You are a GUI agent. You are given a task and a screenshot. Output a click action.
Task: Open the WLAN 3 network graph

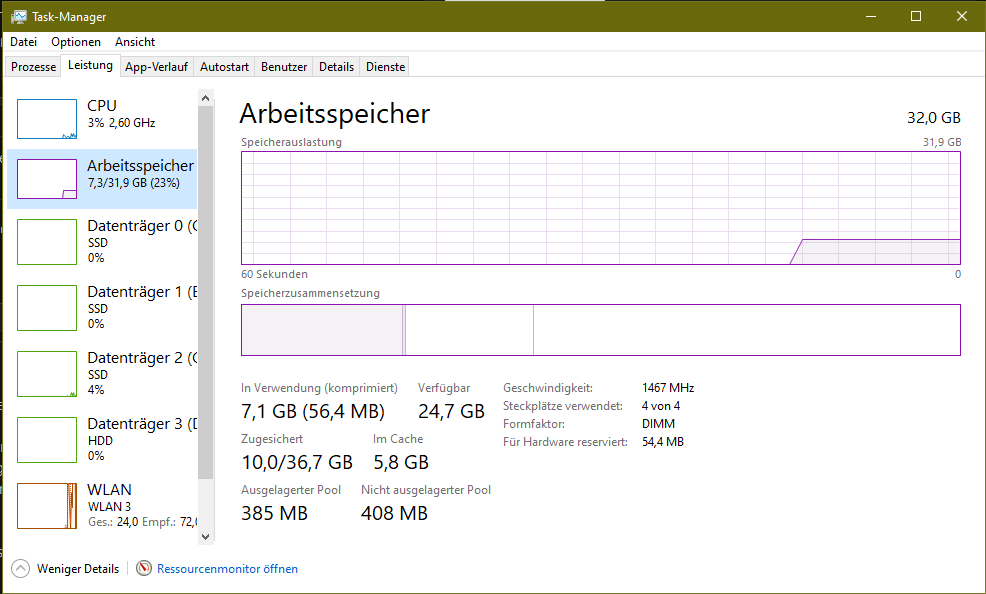coord(47,506)
